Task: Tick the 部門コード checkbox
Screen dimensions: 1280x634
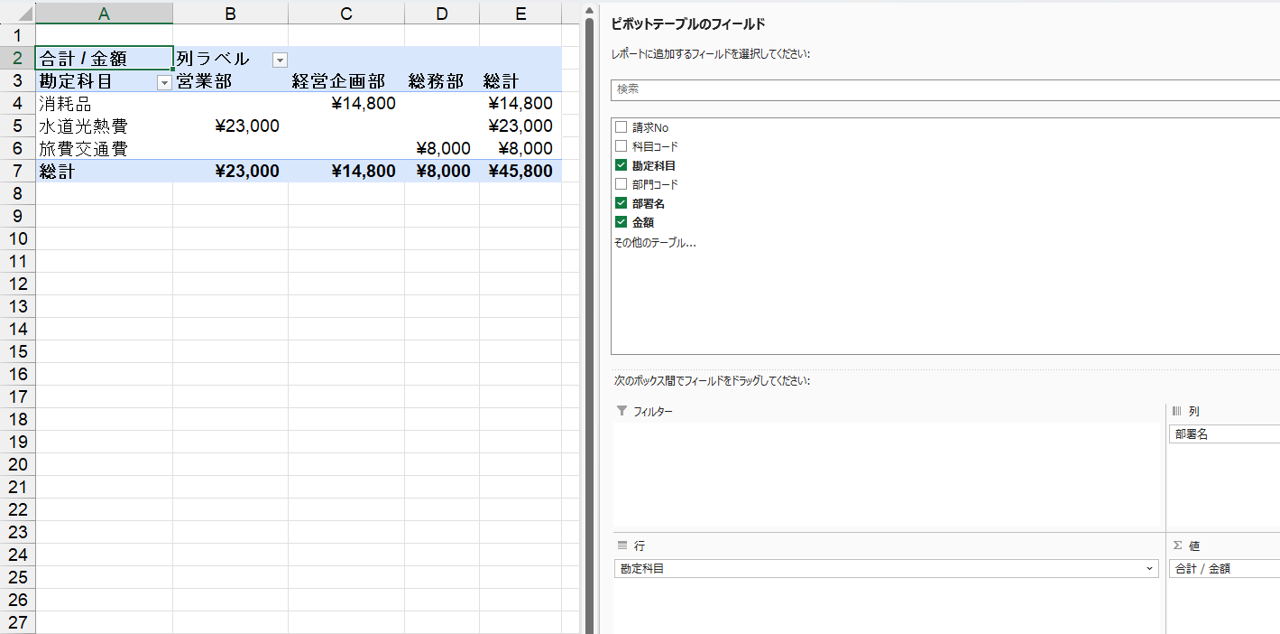Action: coord(621,184)
